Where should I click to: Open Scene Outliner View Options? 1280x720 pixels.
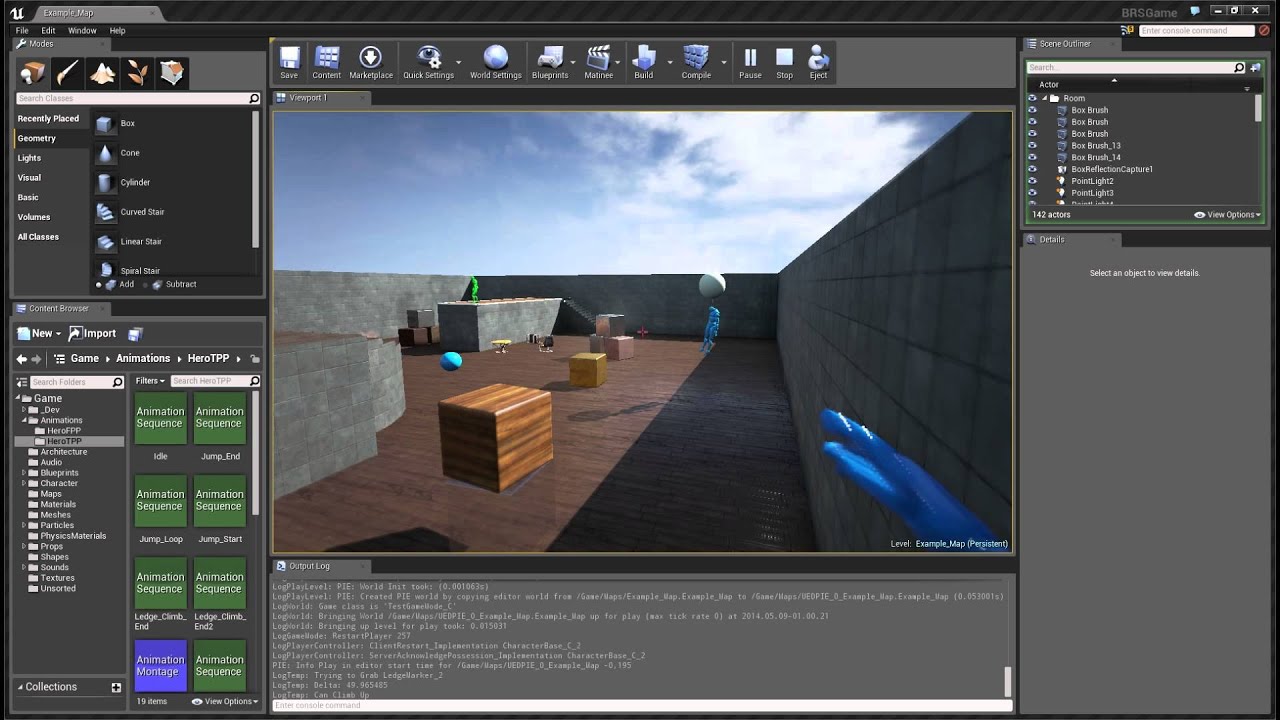click(x=1227, y=215)
